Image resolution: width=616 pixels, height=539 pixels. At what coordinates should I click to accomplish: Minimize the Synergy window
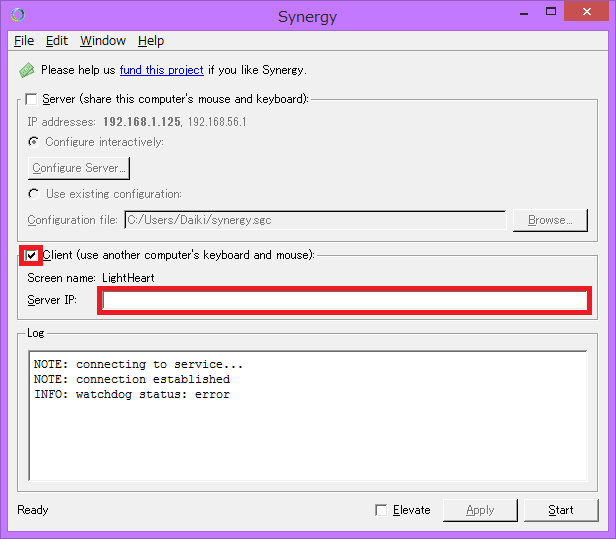pyautogui.click(x=524, y=13)
